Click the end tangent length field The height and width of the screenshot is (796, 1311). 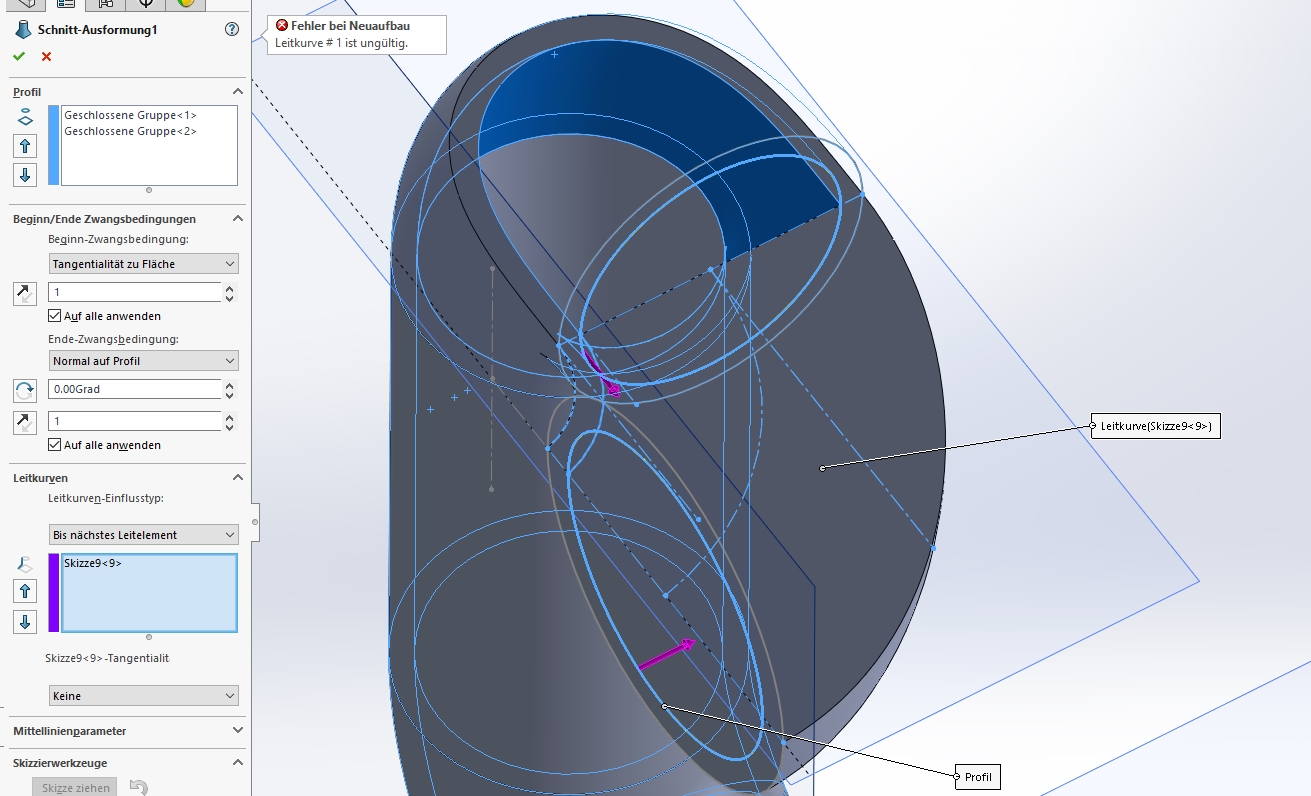[134, 421]
